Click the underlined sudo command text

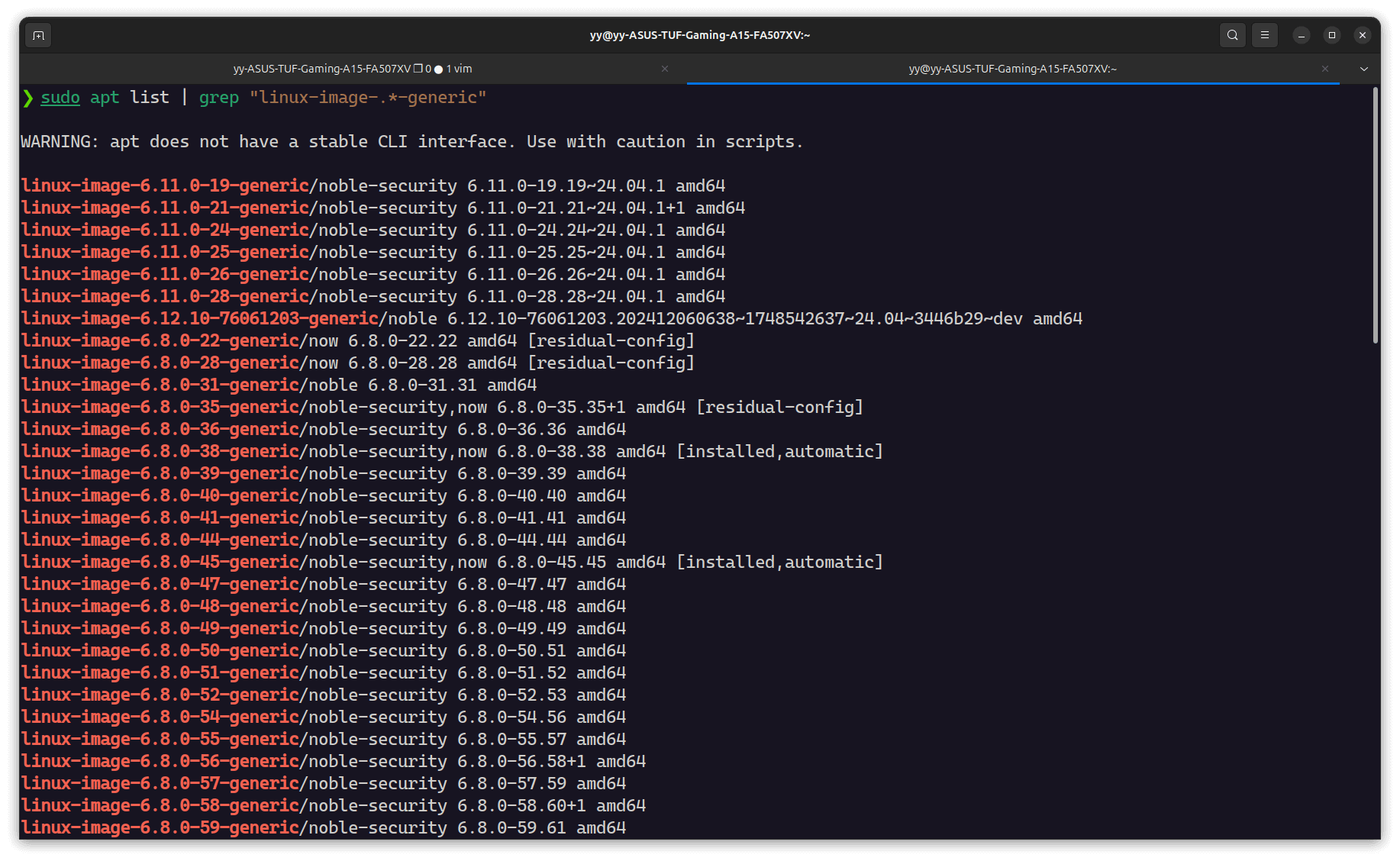[60, 98]
